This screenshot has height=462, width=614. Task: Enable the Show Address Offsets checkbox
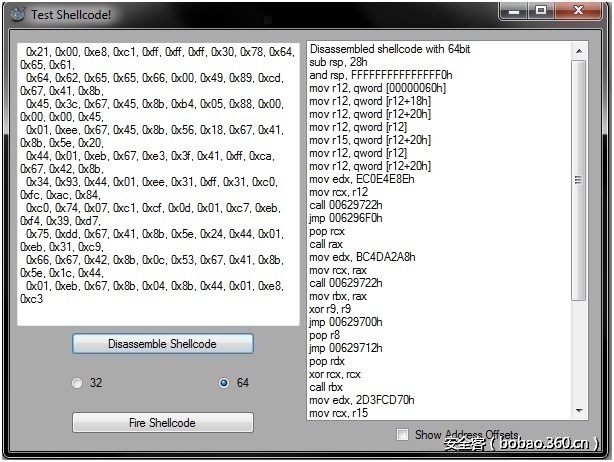402,435
